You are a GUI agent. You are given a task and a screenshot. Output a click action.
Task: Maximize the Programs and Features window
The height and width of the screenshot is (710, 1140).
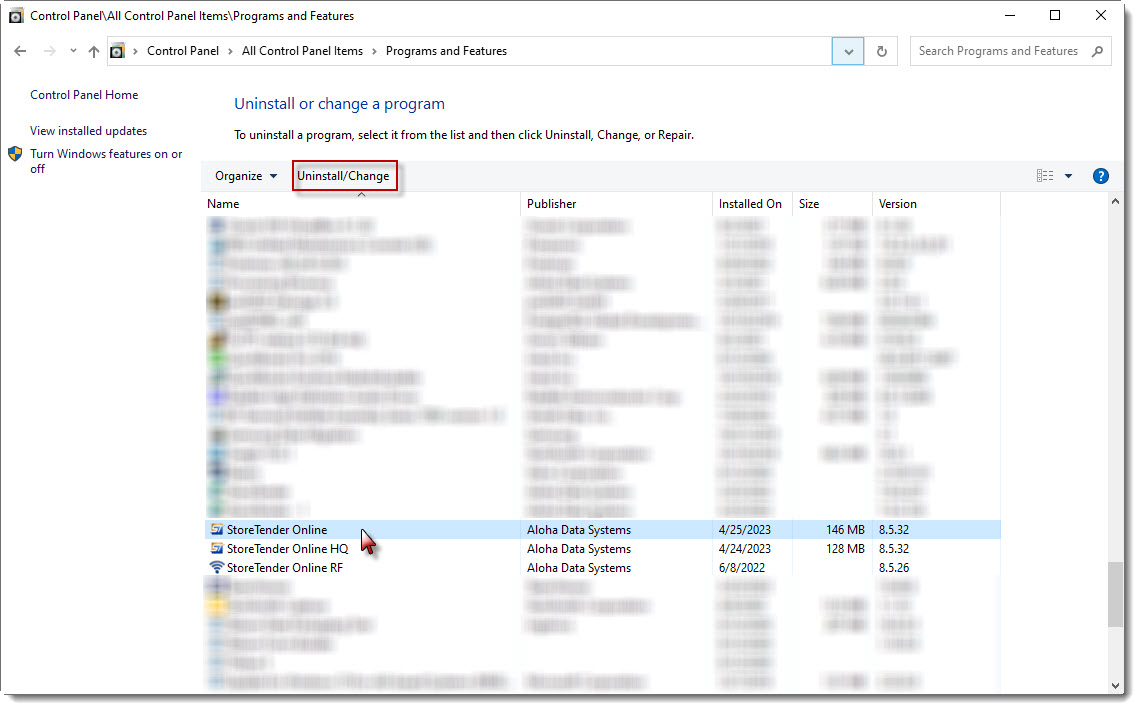(x=1055, y=15)
